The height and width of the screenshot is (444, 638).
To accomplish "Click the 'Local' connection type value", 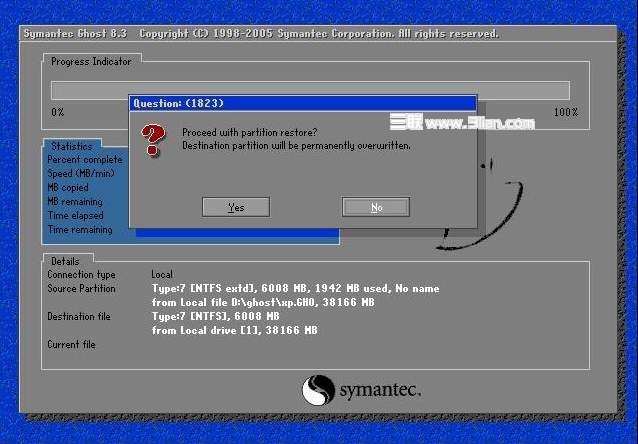I will coord(162,275).
